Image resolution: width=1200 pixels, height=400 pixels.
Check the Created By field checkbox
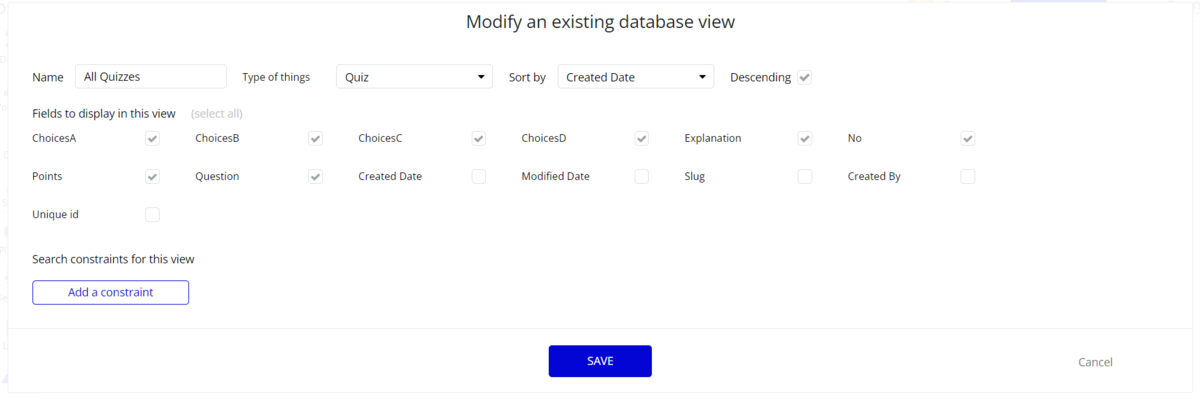968,177
